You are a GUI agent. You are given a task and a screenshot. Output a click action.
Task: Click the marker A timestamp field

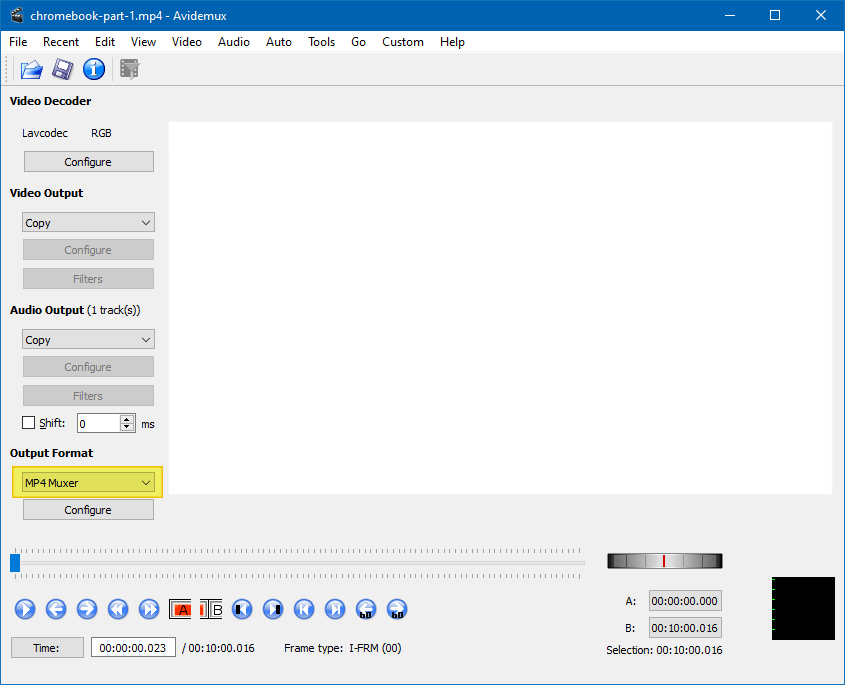685,601
